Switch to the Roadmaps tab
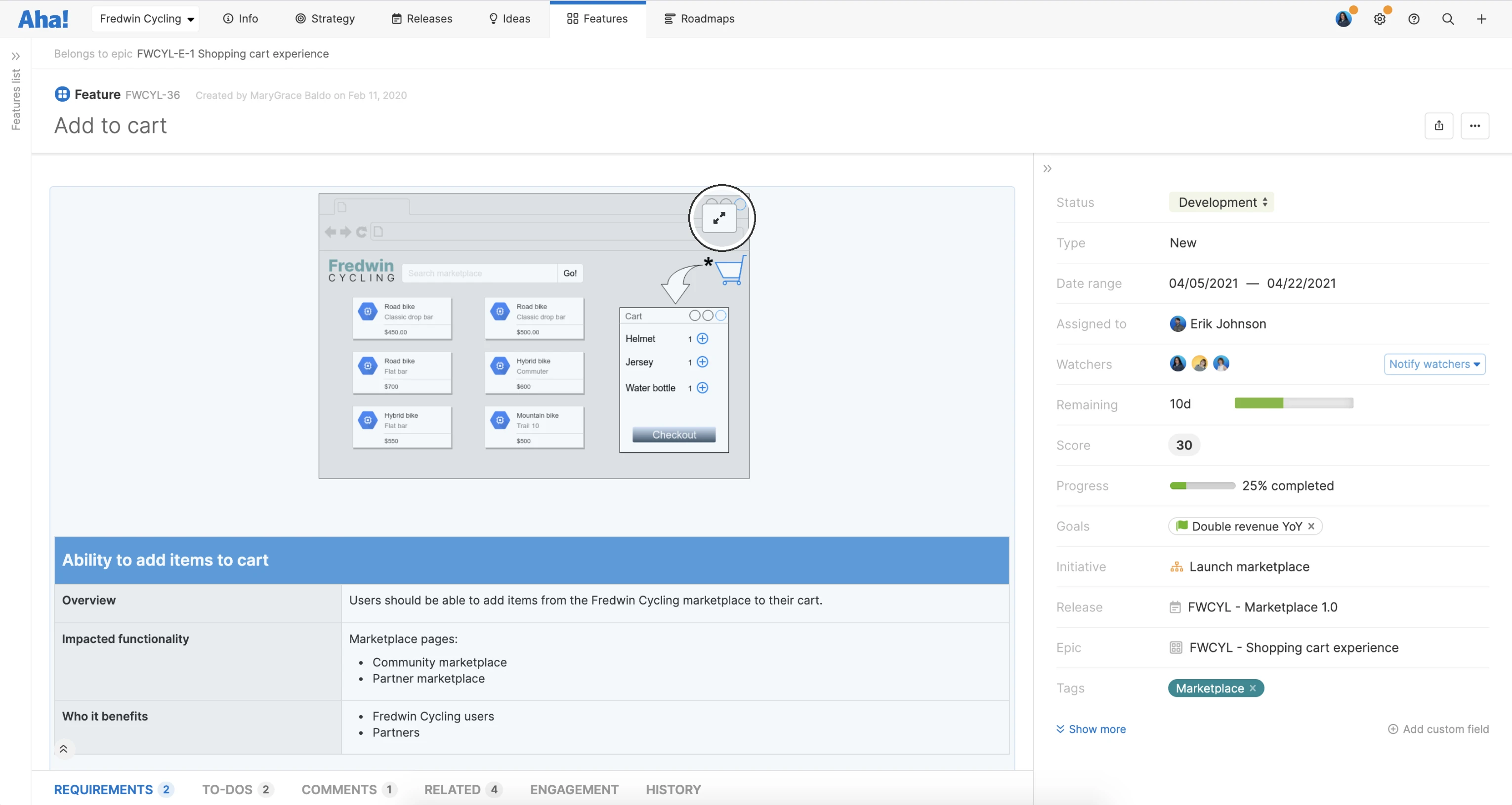Image resolution: width=1512 pixels, height=805 pixels. tap(699, 19)
